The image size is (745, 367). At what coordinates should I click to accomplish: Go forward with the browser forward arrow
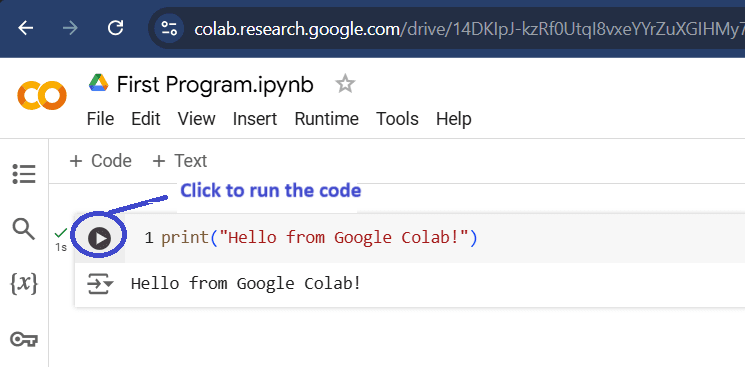[x=70, y=29]
